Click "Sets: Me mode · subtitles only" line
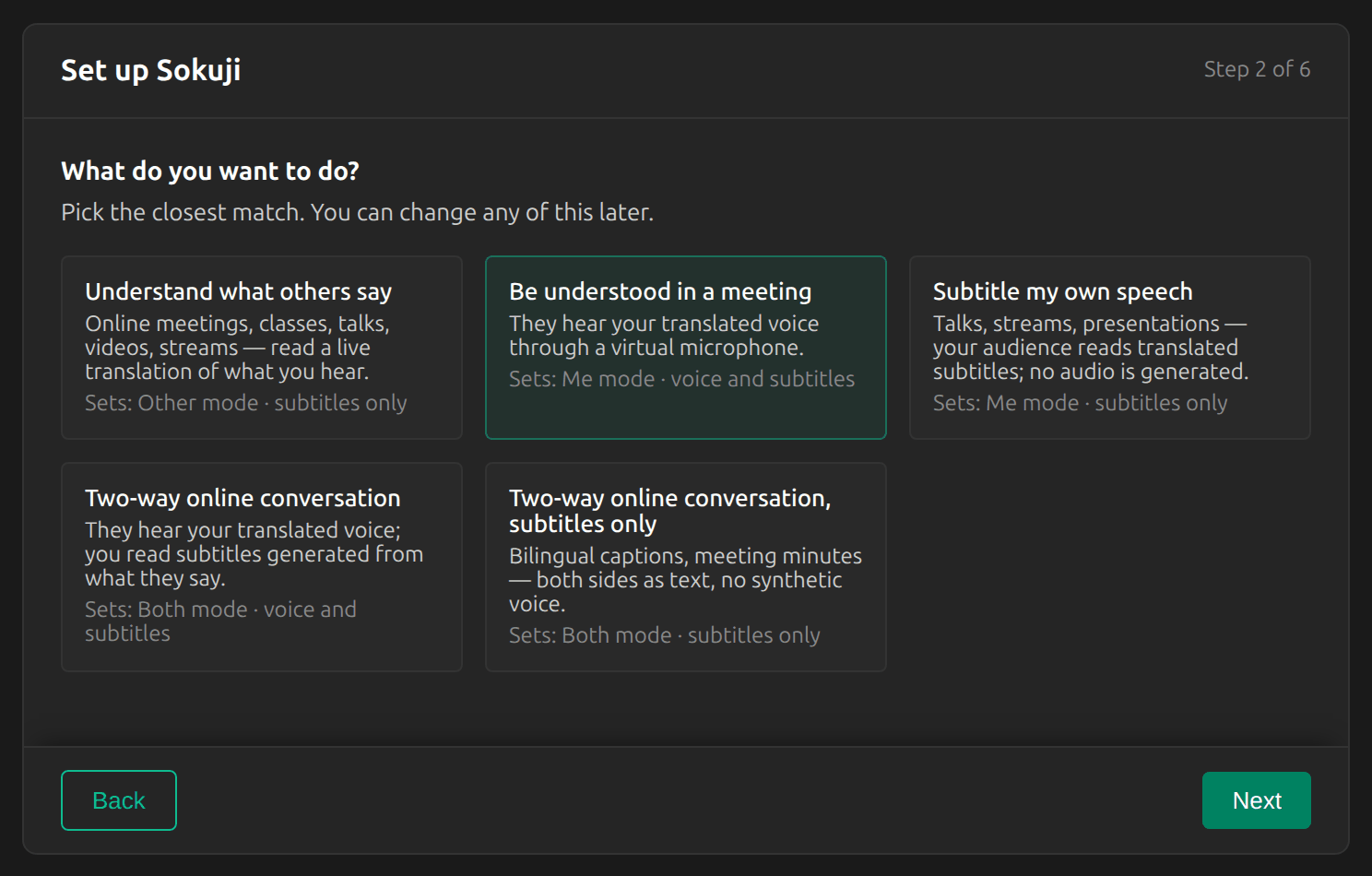 (1081, 403)
